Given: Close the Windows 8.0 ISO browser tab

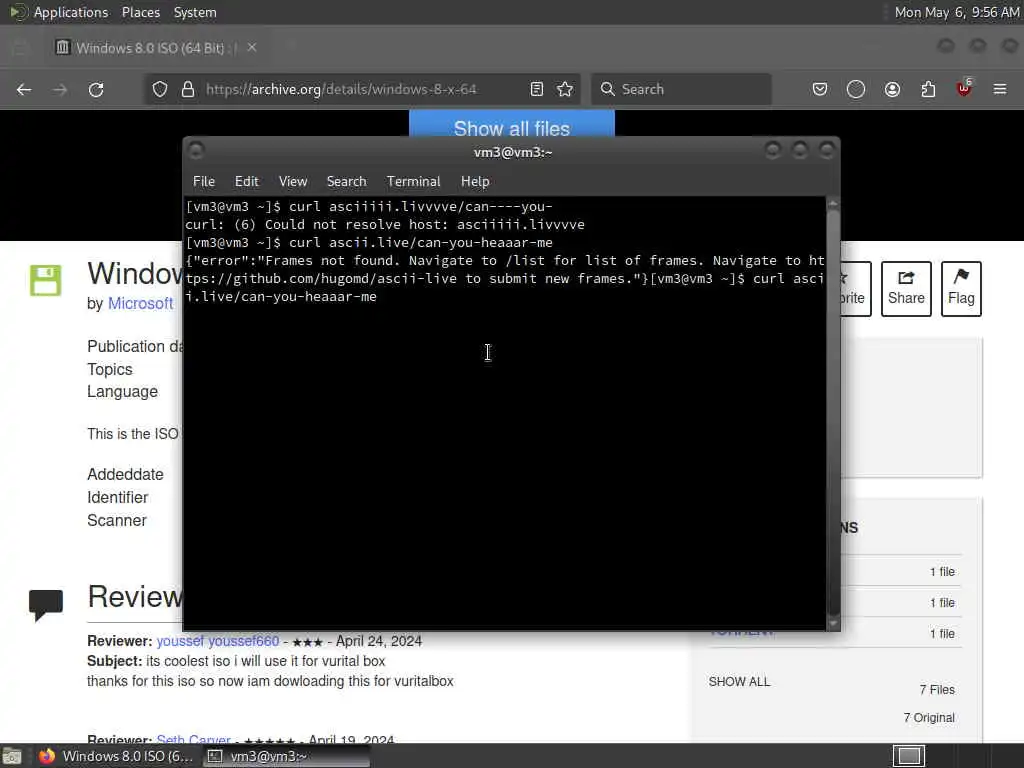Looking at the screenshot, I should [252, 48].
